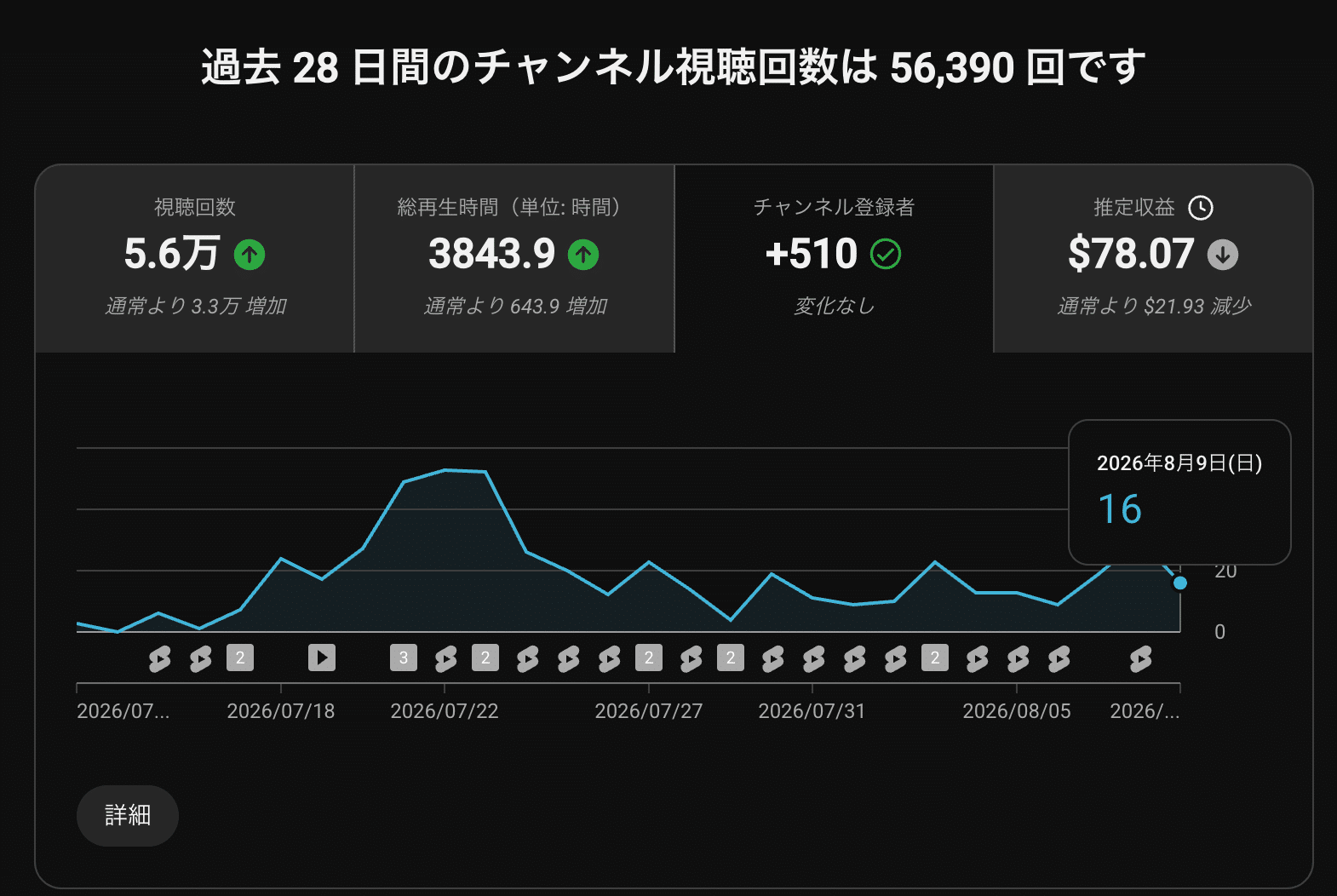
Task: Click tooltip value 16
Action: point(1120,509)
